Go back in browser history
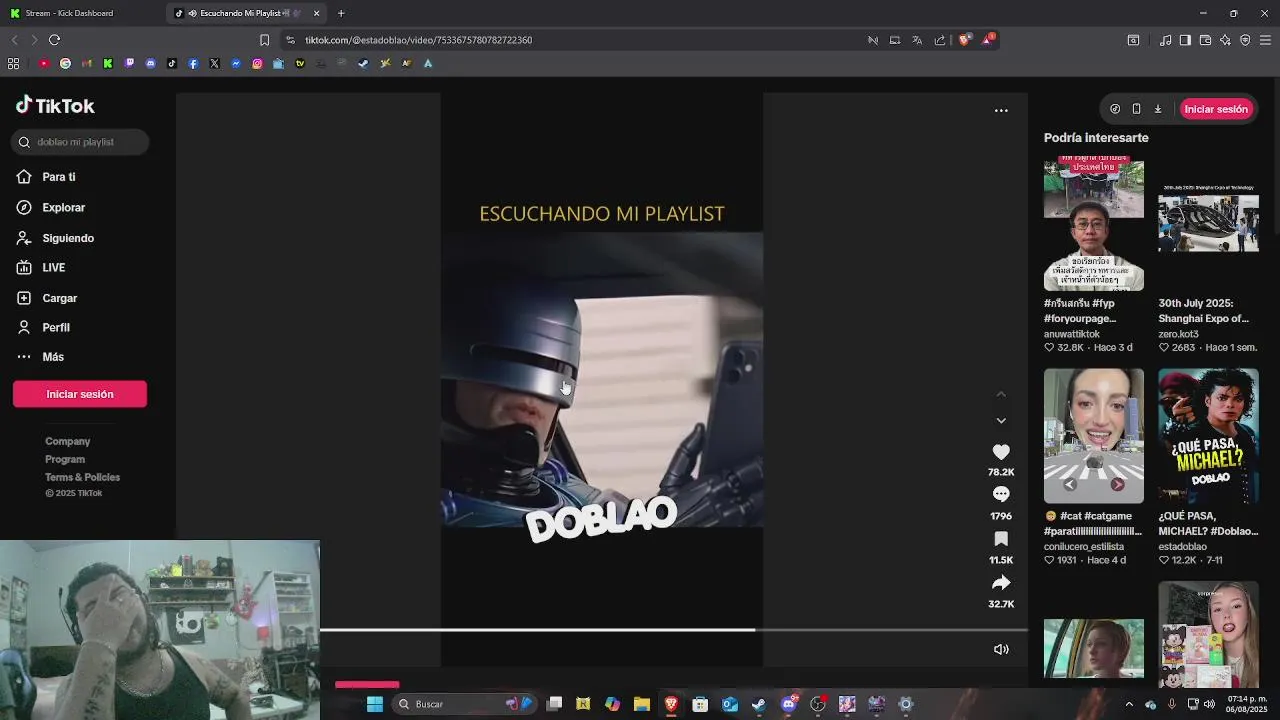This screenshot has width=1280, height=720. coord(14,40)
